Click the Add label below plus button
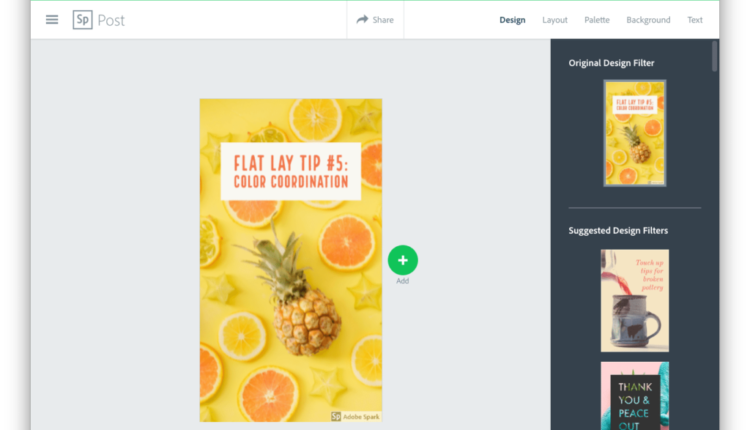The width and height of the screenshot is (750, 430). coord(403,281)
